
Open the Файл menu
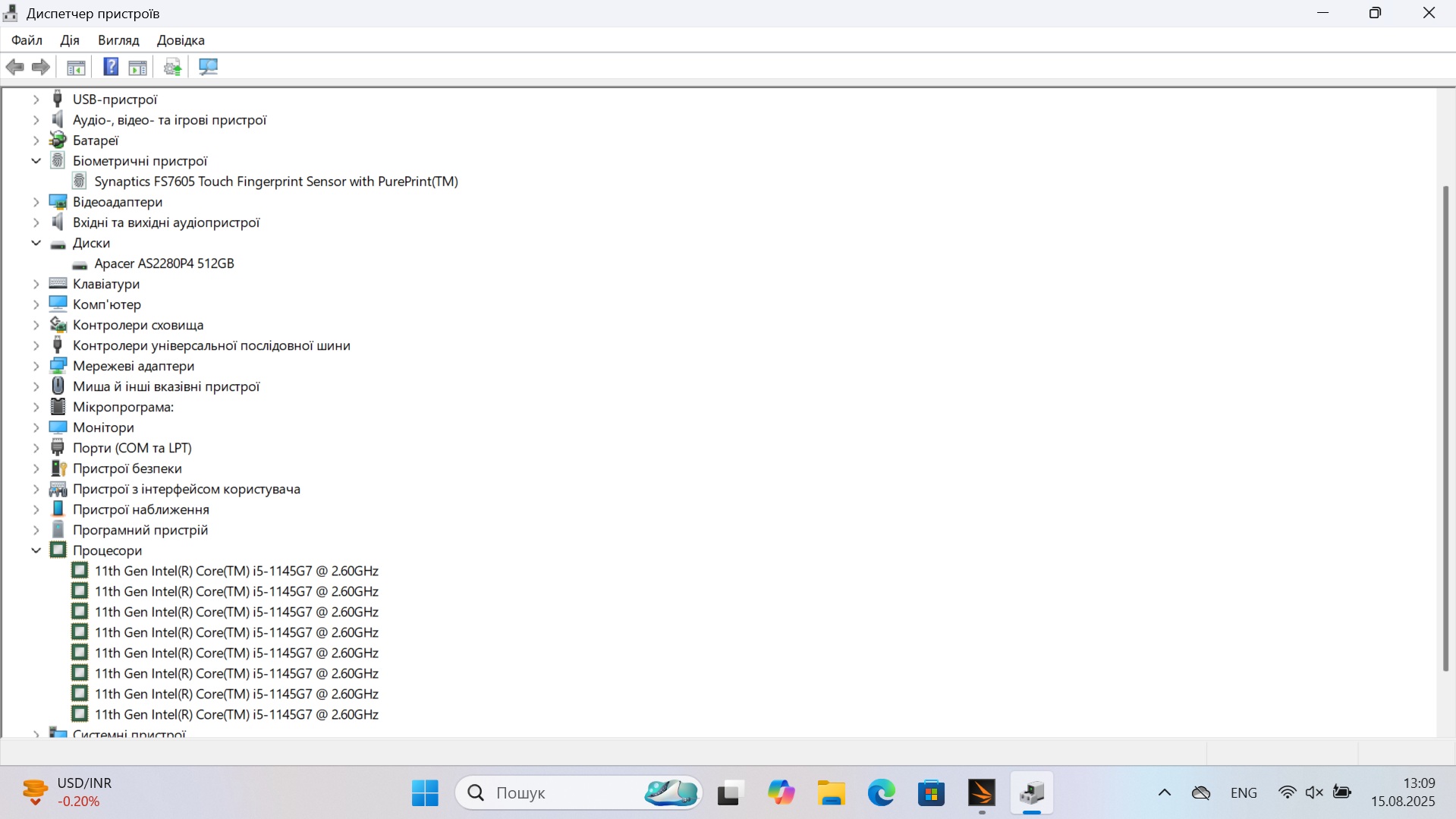pos(27,39)
